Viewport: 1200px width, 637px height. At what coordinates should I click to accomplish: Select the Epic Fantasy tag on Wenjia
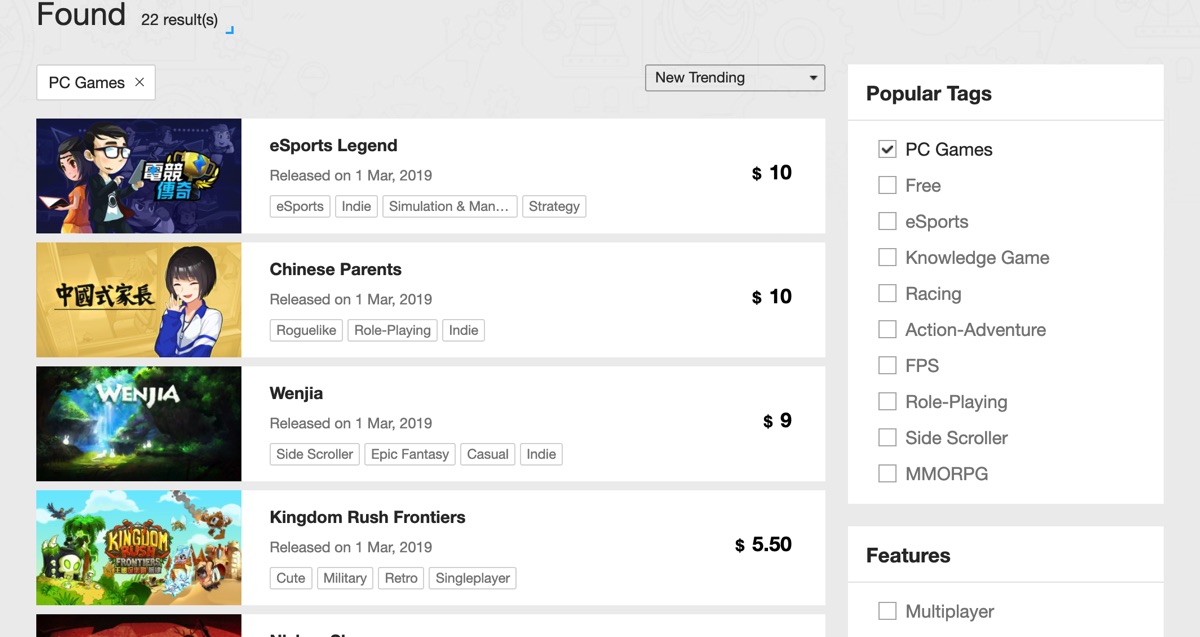click(x=410, y=454)
